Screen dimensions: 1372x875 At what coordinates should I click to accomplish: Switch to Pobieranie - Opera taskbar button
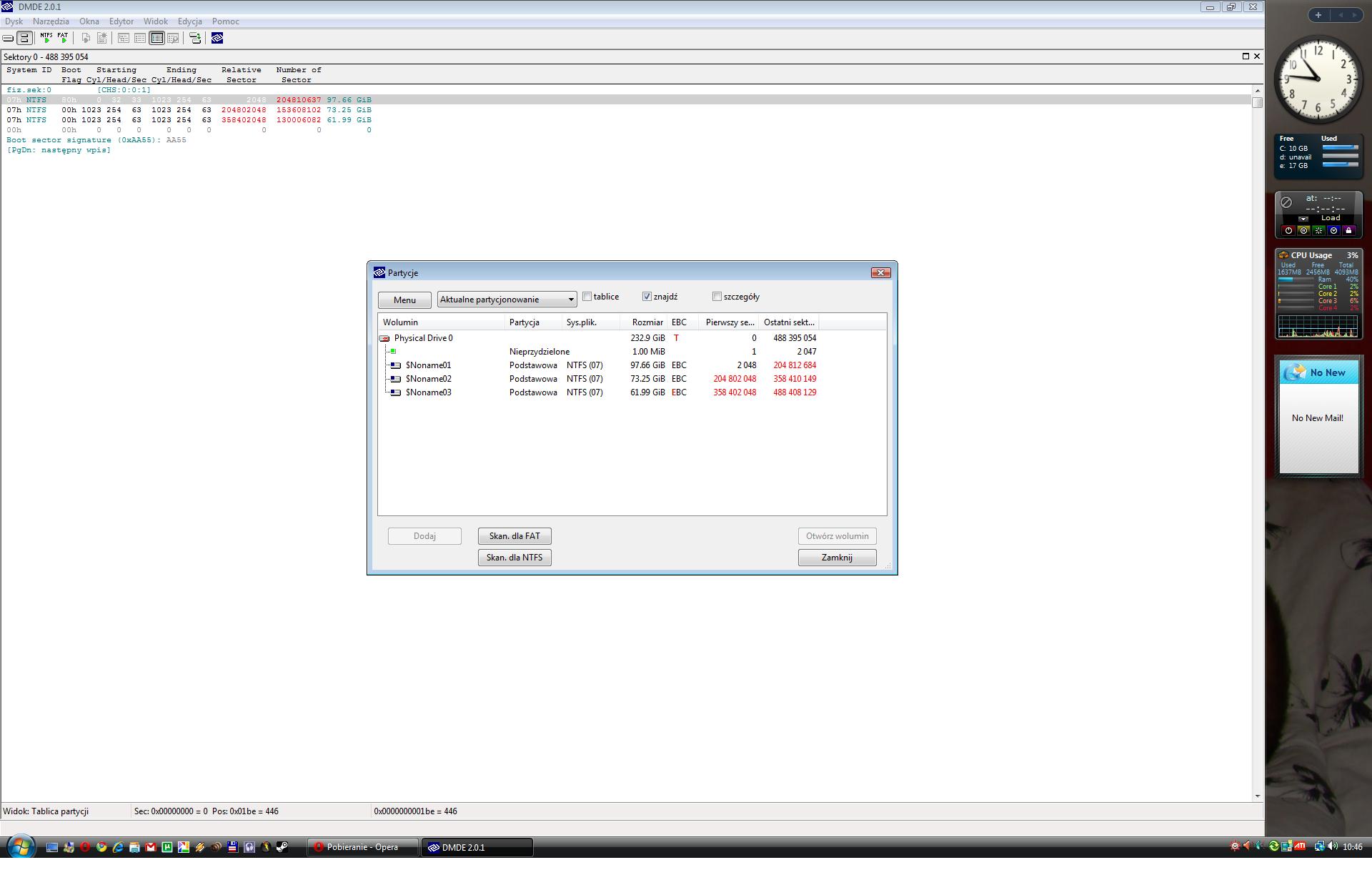coord(363,847)
